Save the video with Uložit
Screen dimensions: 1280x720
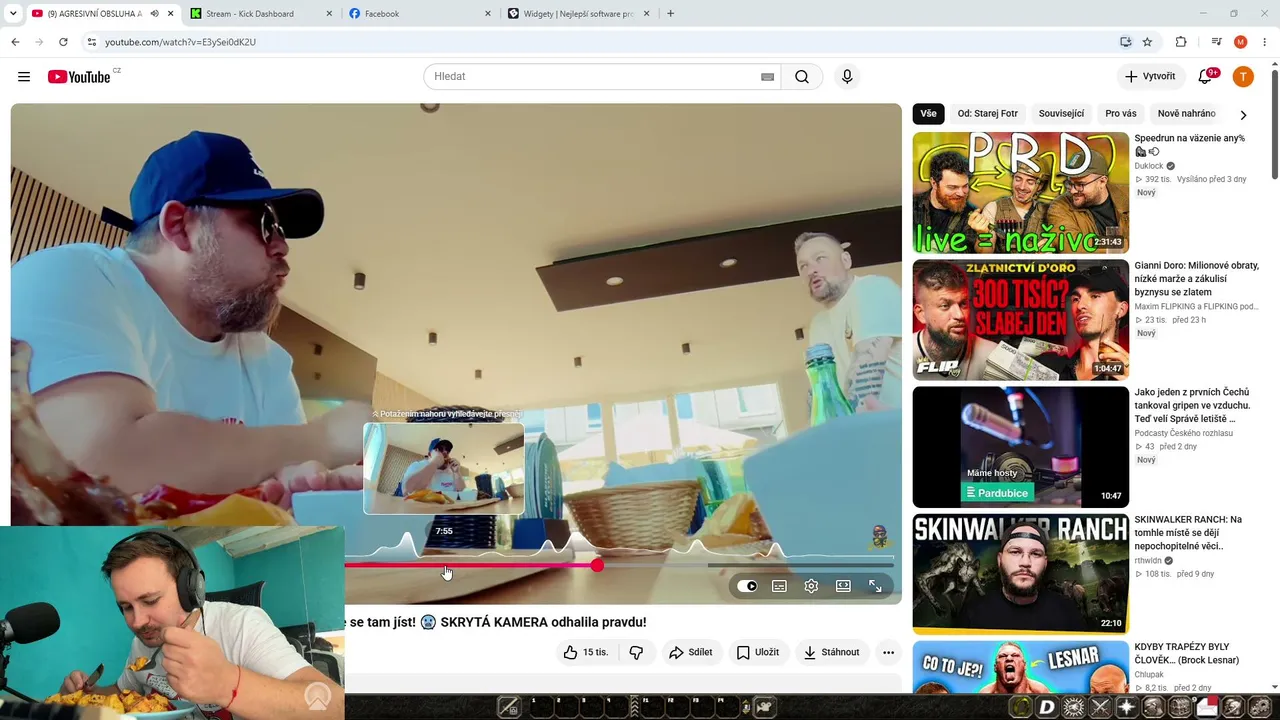click(x=758, y=652)
